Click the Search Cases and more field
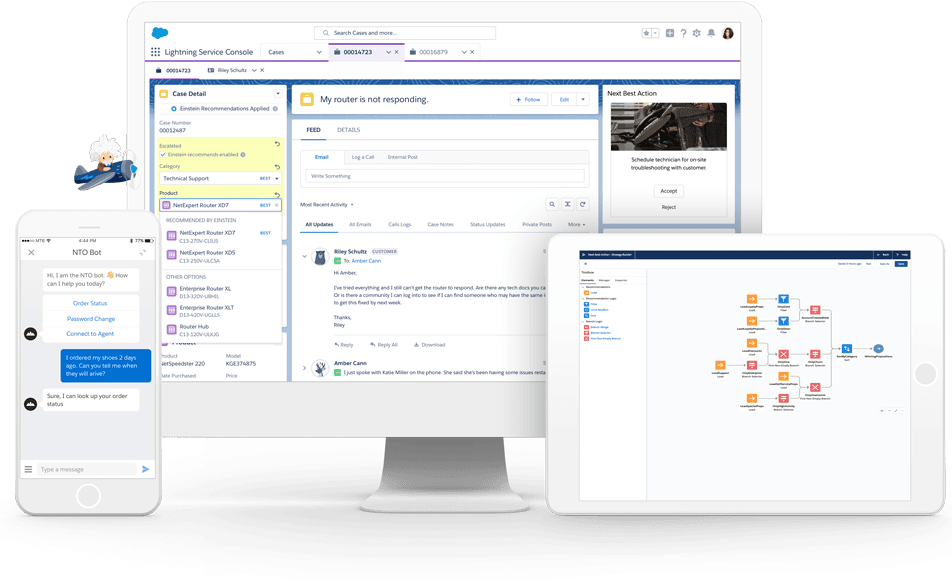The height and width of the screenshot is (586, 952). pyautogui.click(x=405, y=33)
